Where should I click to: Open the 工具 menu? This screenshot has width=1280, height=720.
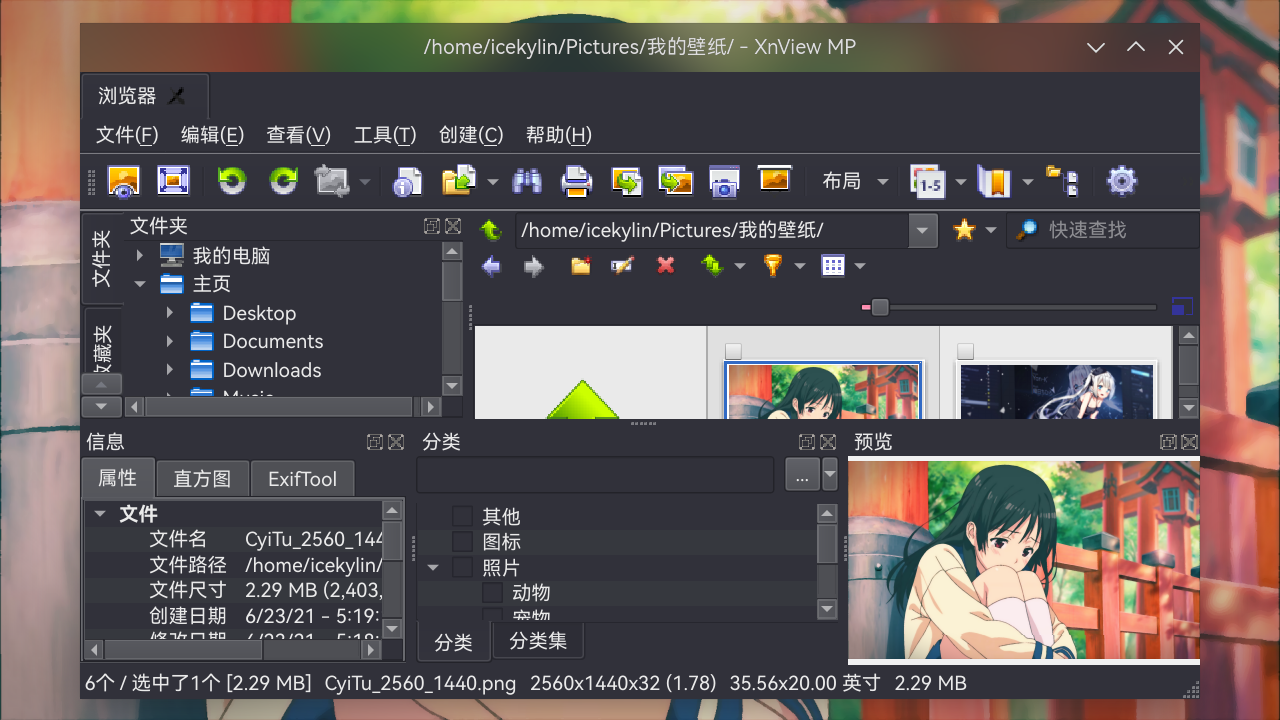click(x=384, y=135)
